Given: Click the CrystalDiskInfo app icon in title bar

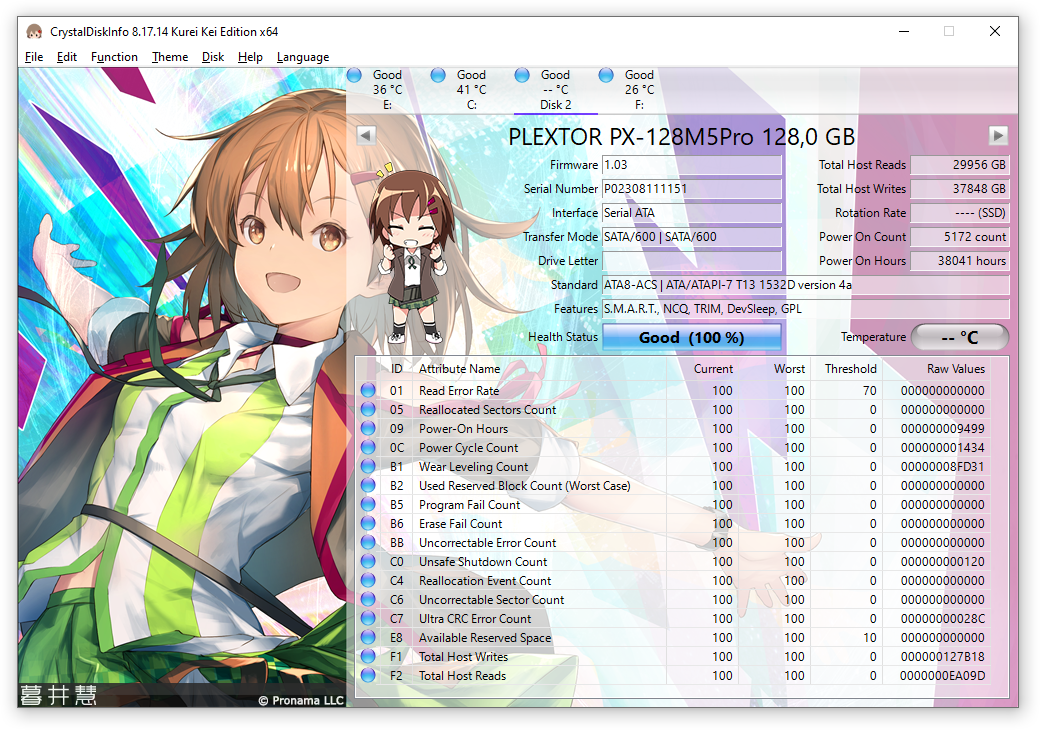Looking at the screenshot, I should coord(33,31).
